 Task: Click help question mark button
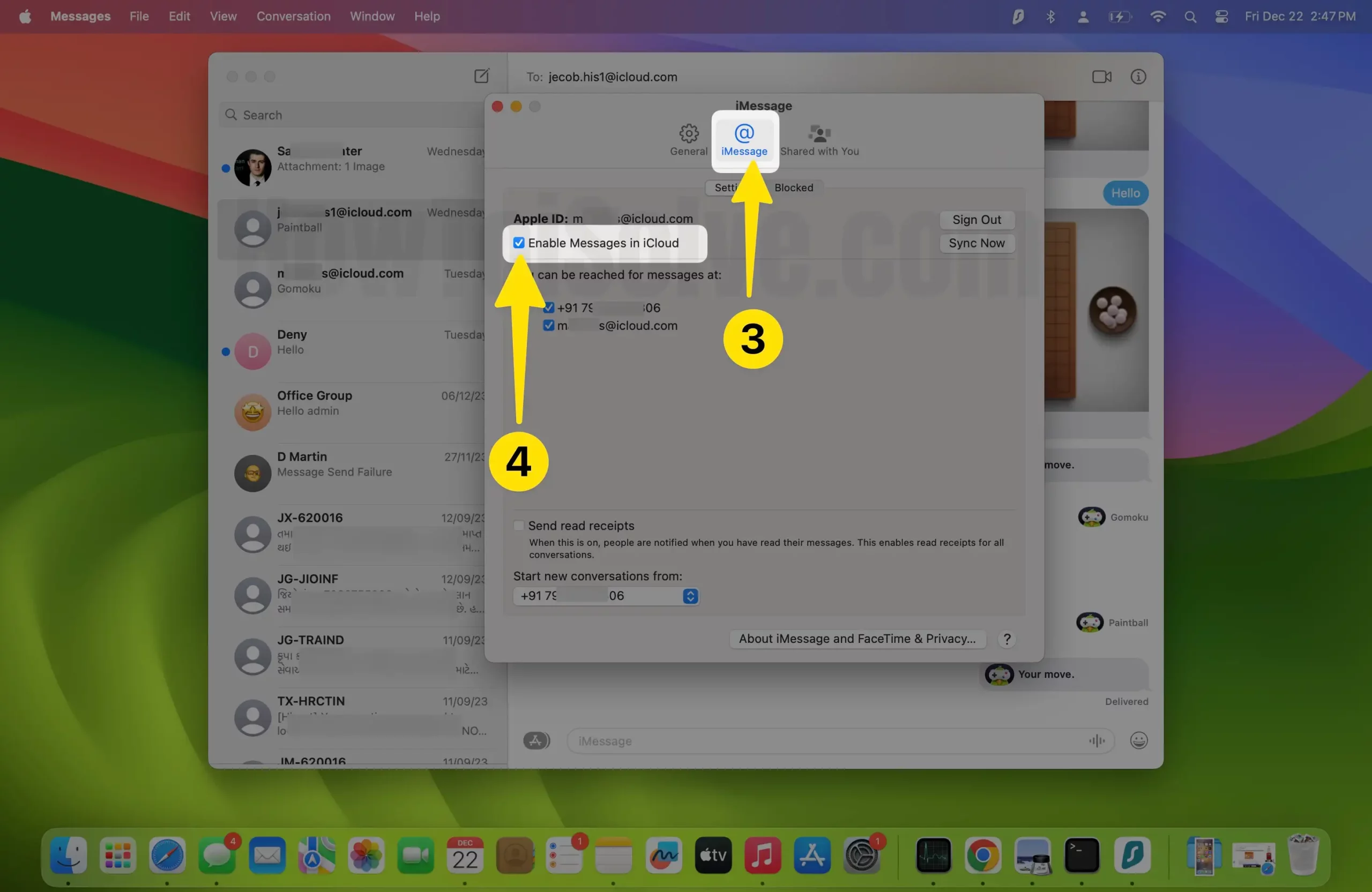click(1006, 639)
